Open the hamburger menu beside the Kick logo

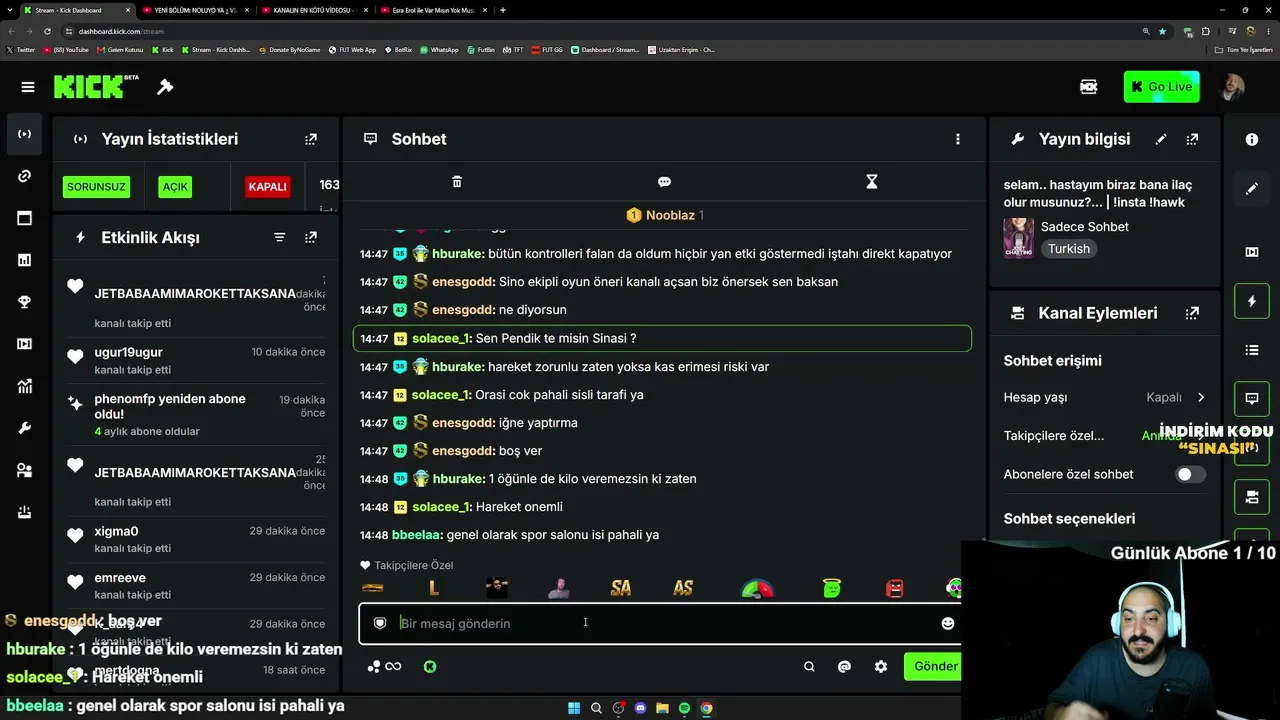tap(28, 87)
